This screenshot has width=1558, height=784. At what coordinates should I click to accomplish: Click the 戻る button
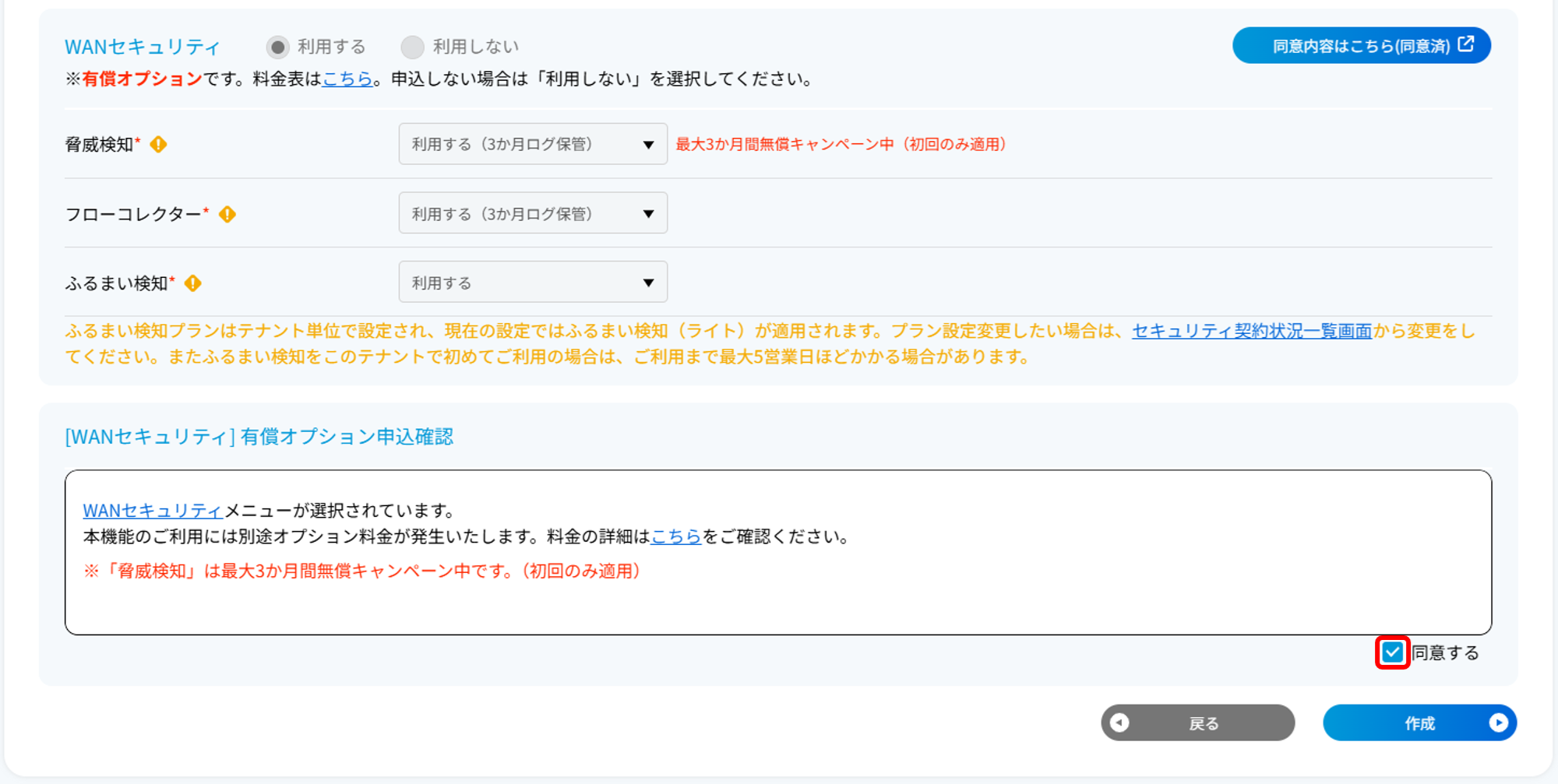point(1197,723)
